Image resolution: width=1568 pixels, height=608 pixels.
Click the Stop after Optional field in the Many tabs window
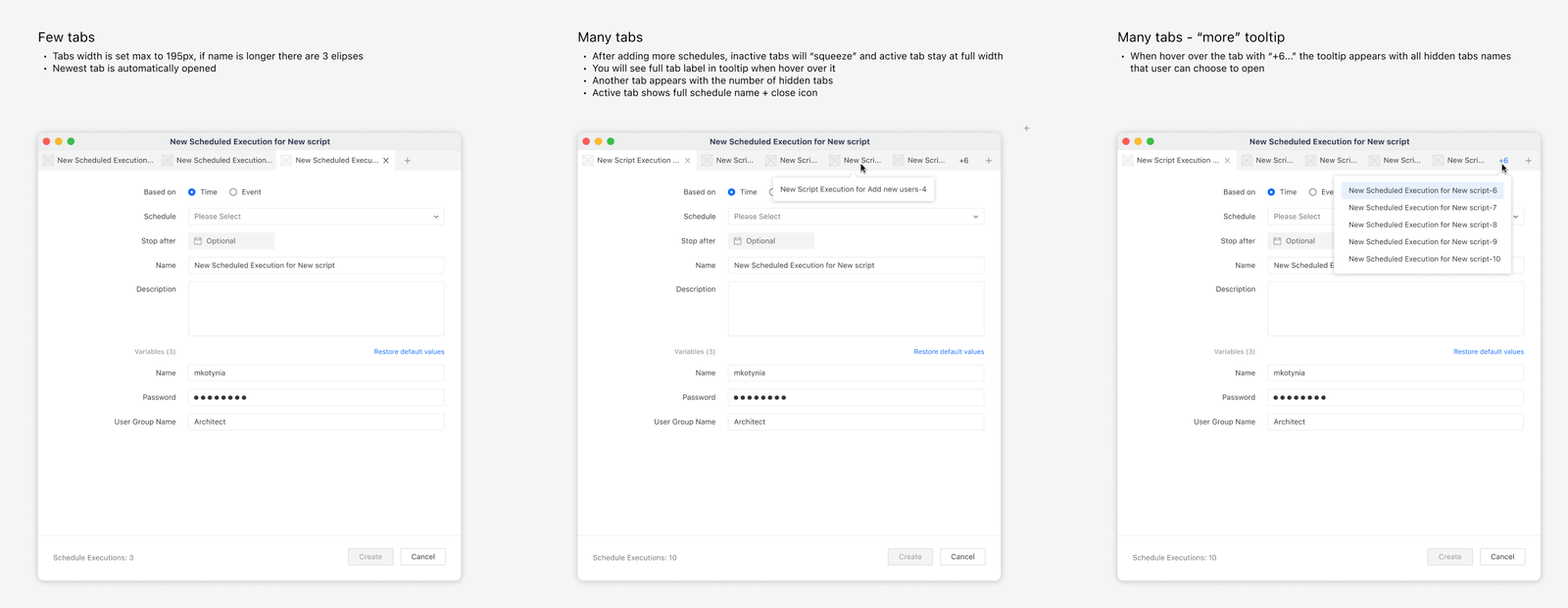pyautogui.click(x=771, y=241)
